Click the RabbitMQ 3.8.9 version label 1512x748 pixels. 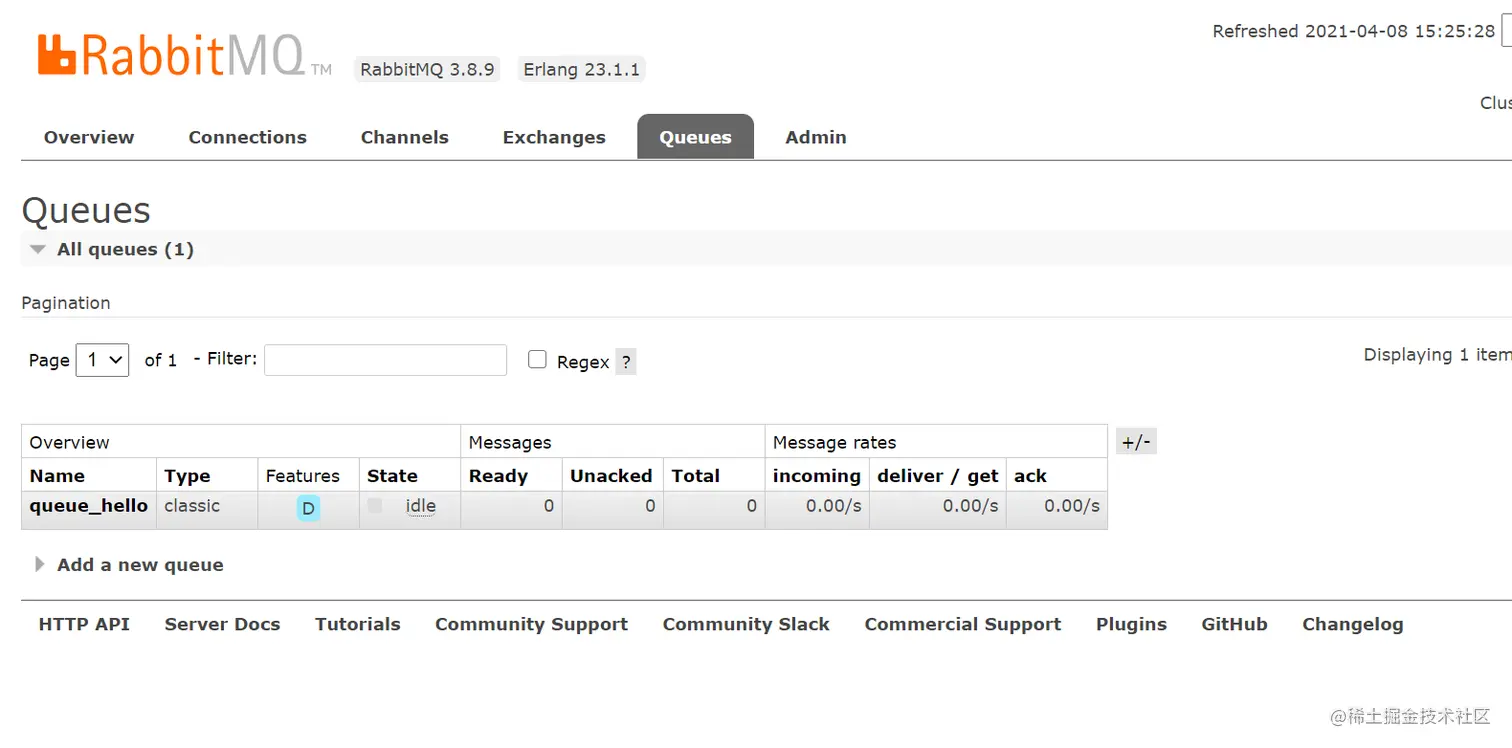427,70
